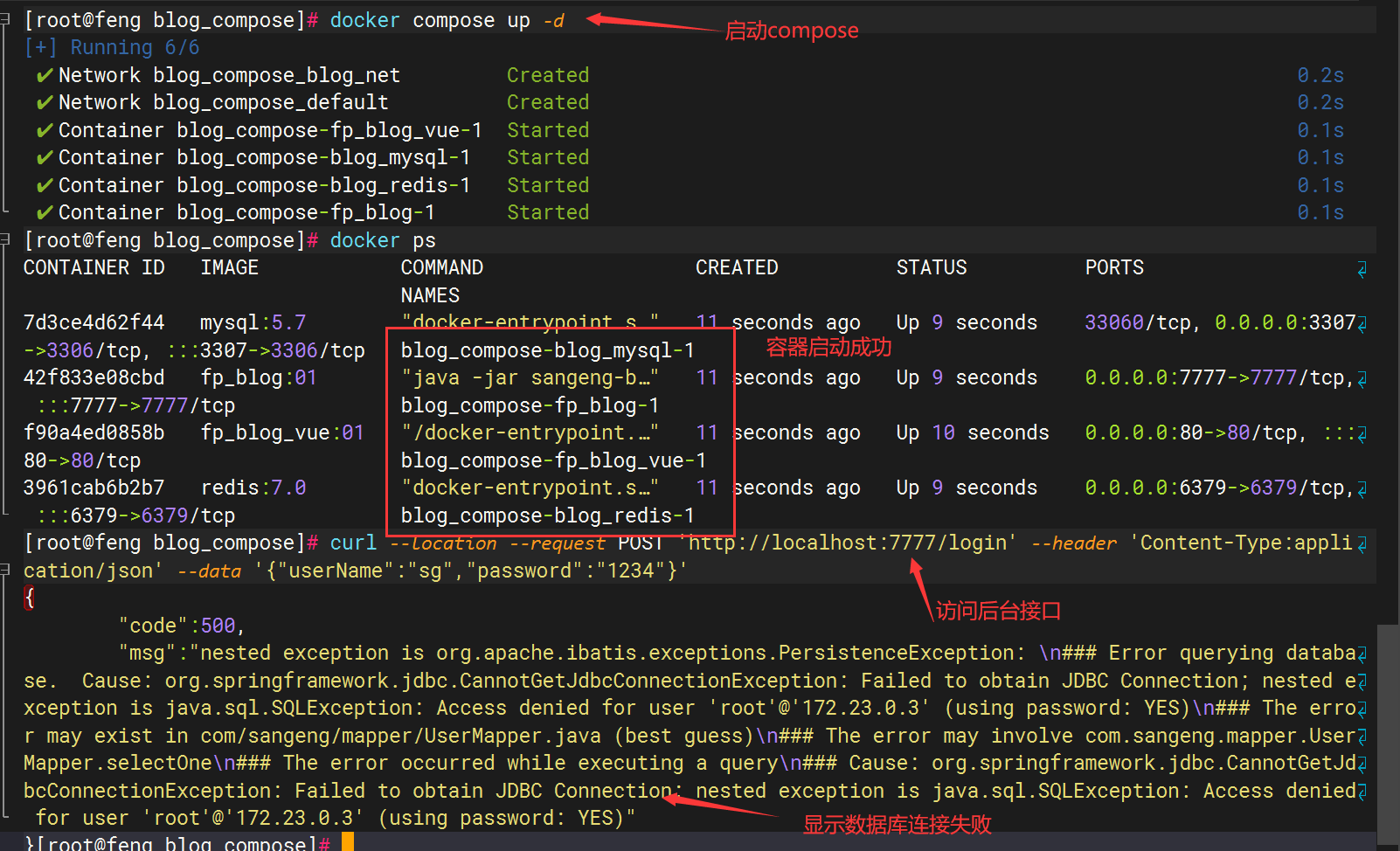This screenshot has width=1400, height=851.
Task: Click the 'STATUS' column header
Action: (x=932, y=267)
